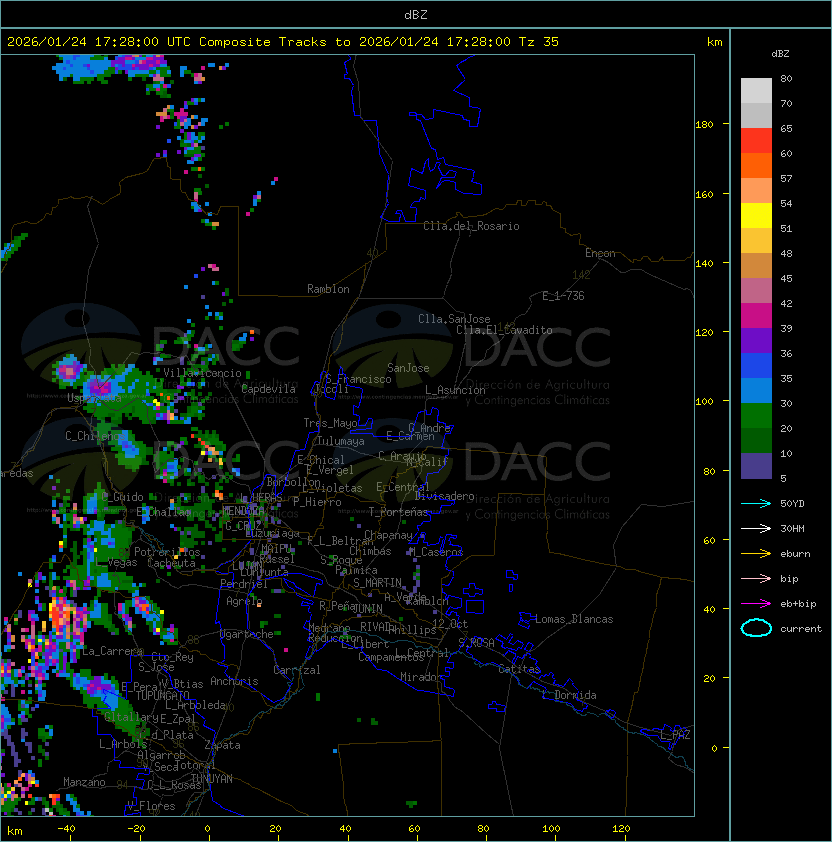Click the cyan 'current' ellipse legend icon
This screenshot has width=832, height=842.
pyautogui.click(x=756, y=628)
